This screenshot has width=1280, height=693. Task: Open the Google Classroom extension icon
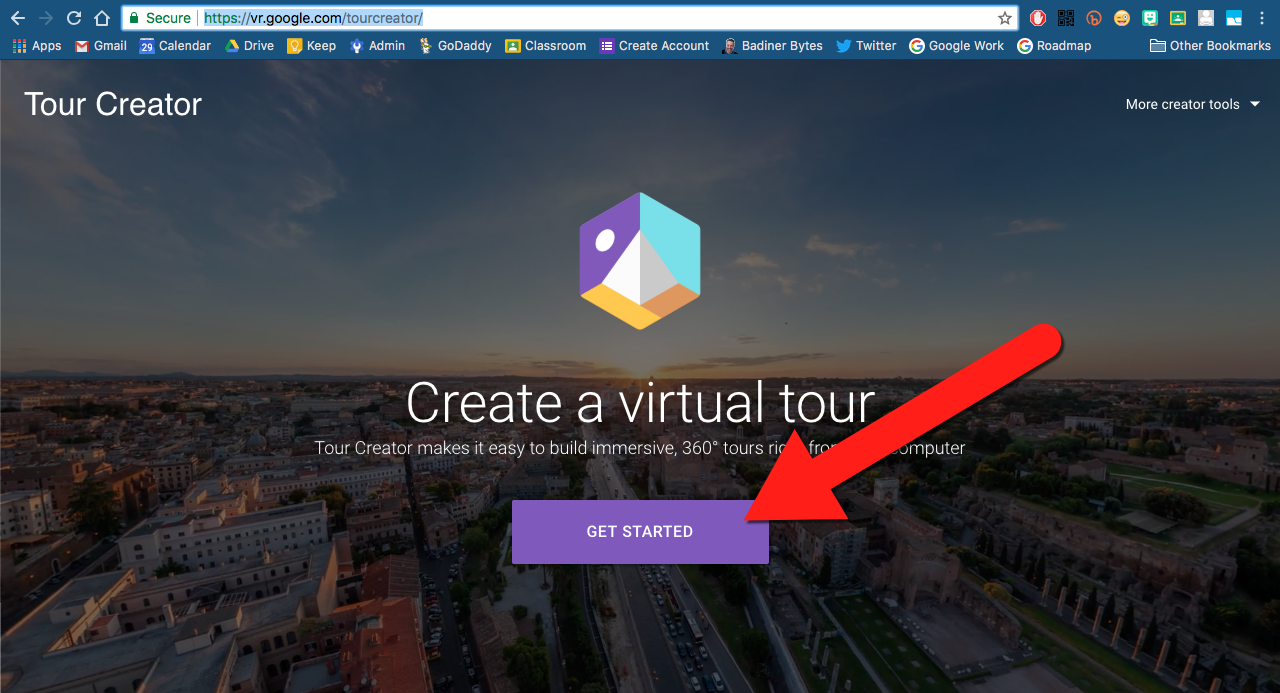pyautogui.click(x=1178, y=18)
